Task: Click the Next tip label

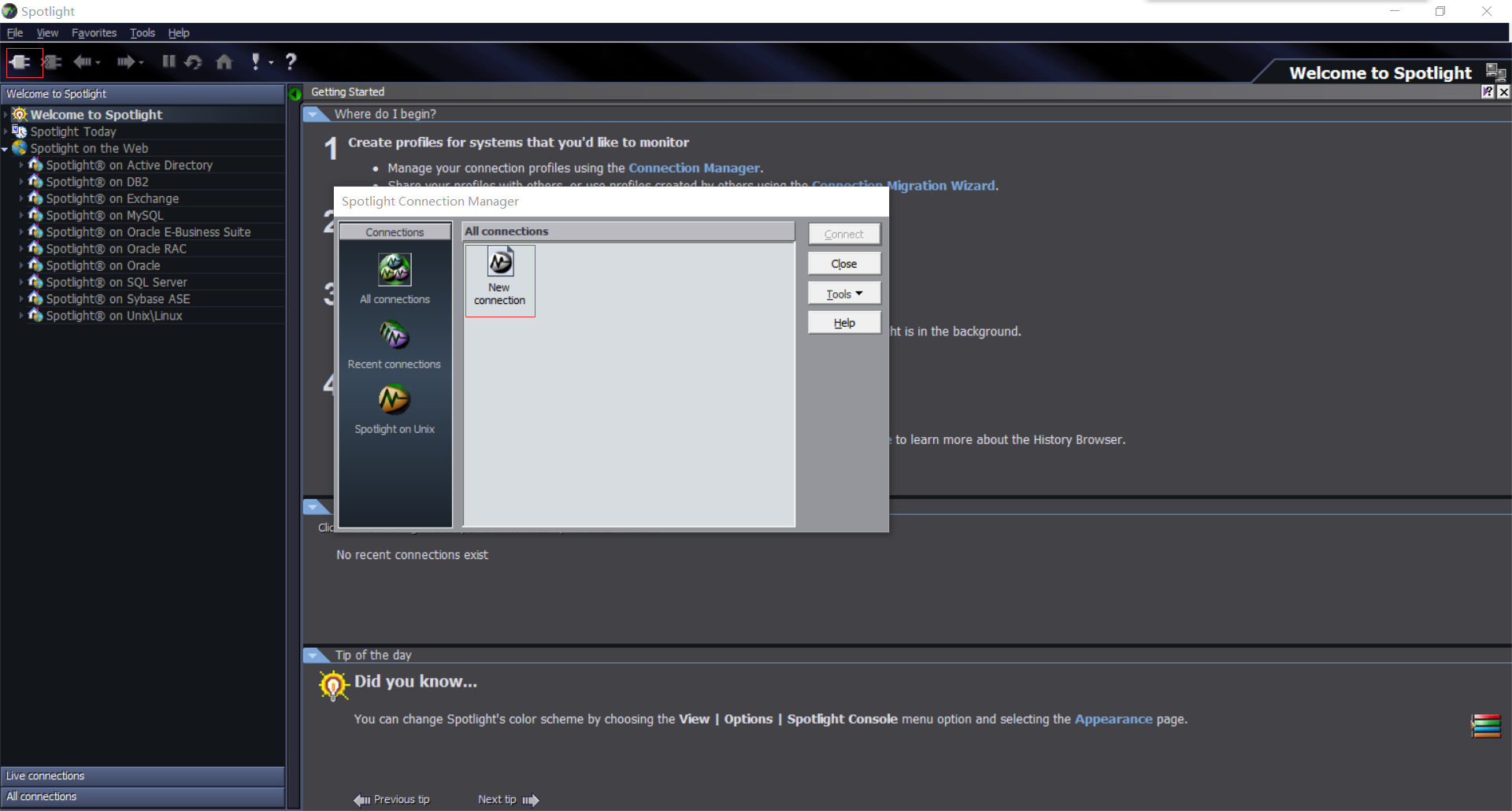Action: 497,799
